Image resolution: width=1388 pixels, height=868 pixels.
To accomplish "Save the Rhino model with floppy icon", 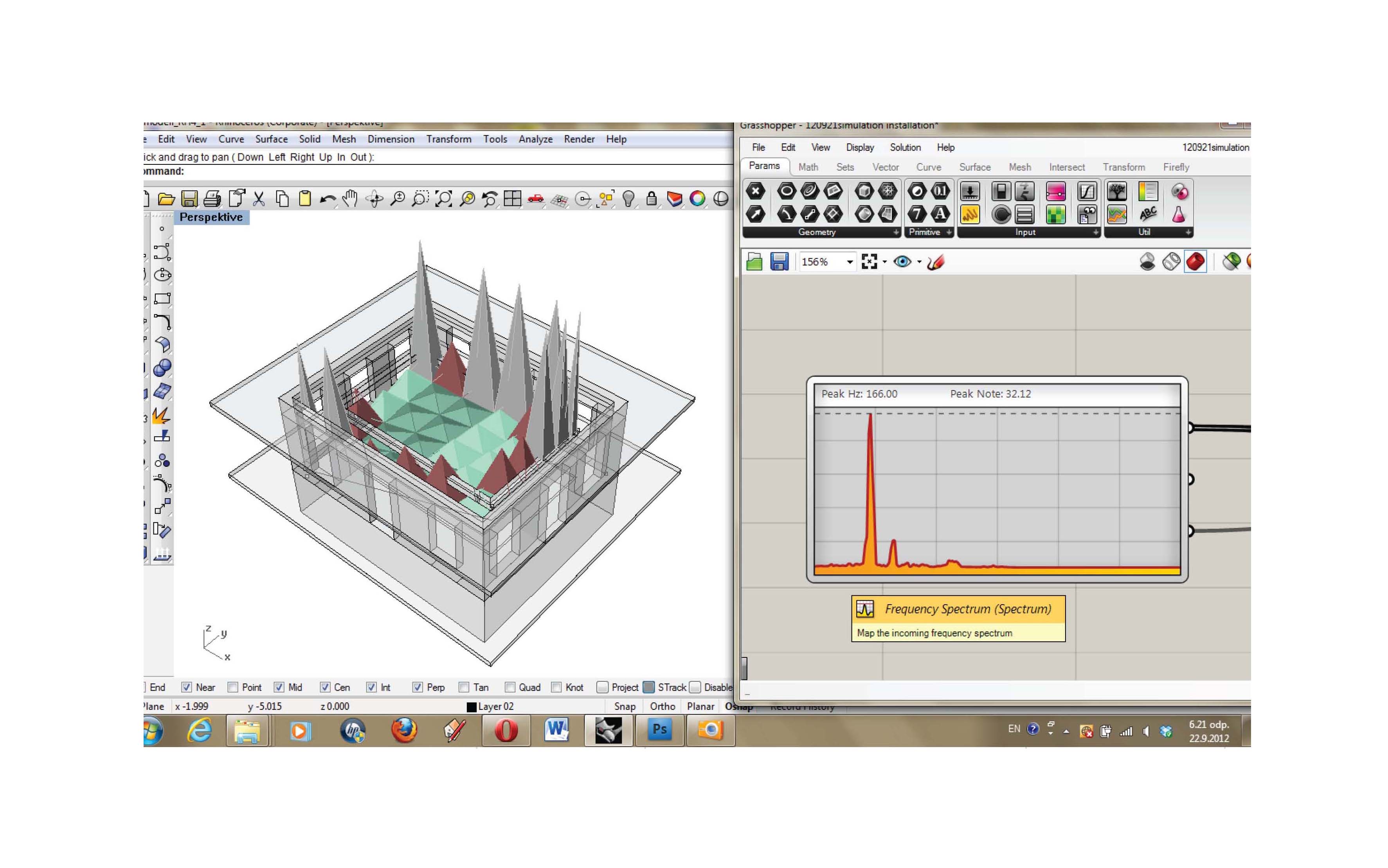I will pyautogui.click(x=189, y=199).
